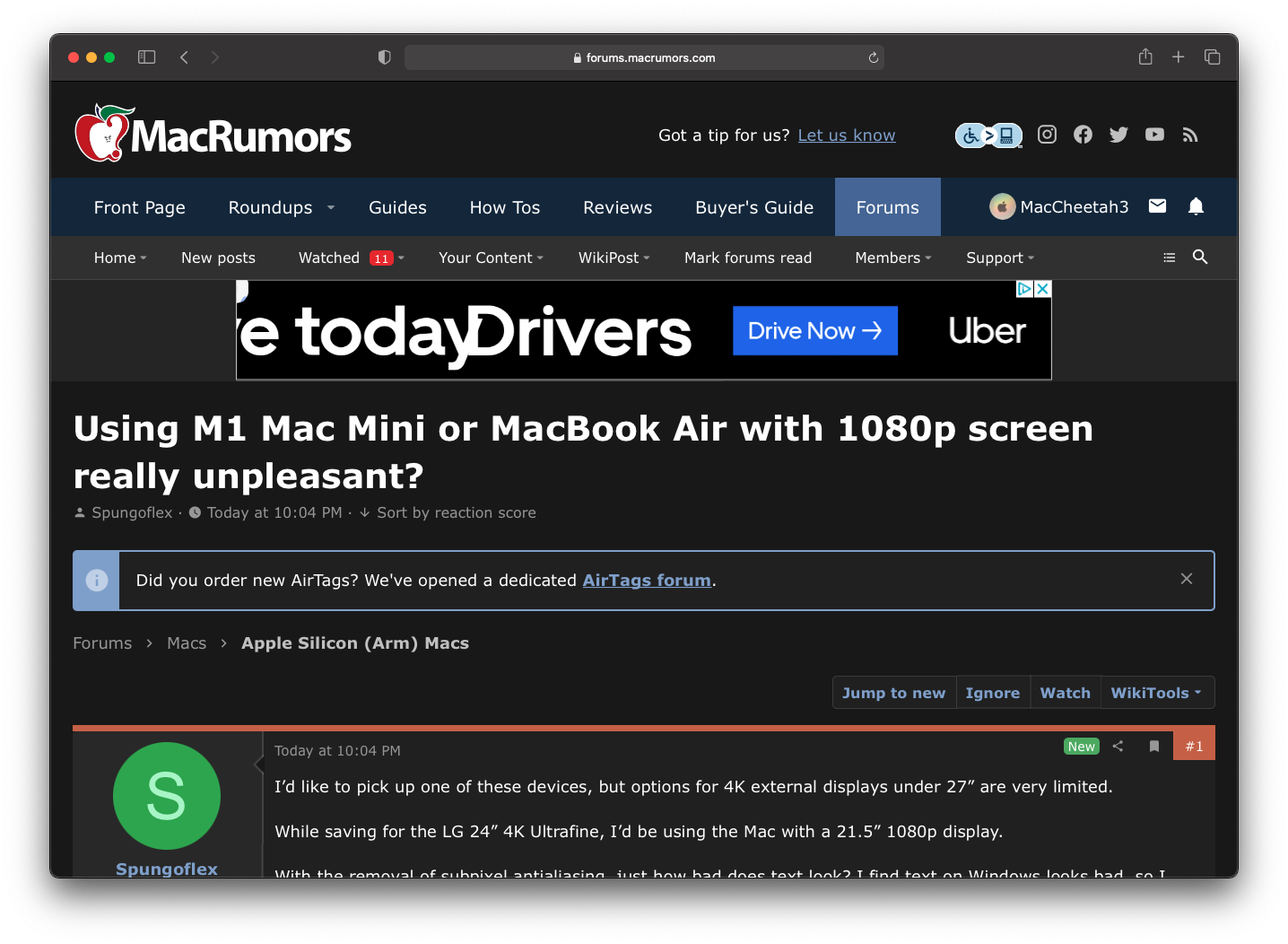The height and width of the screenshot is (944, 1288).
Task: Open Spungoflex username under avatar
Action: [x=167, y=869]
